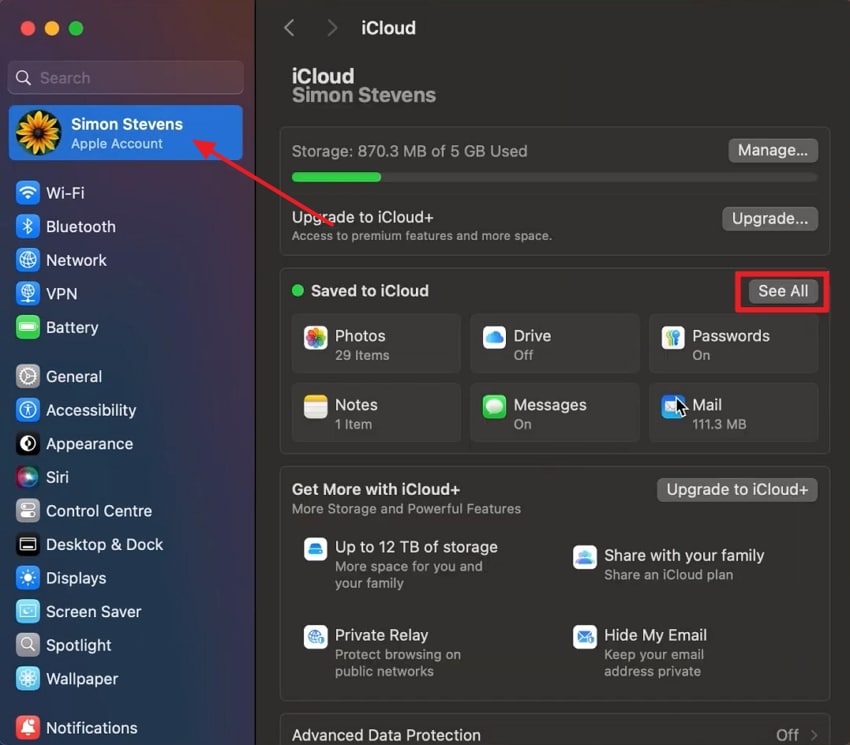Click the Share with your family icon

[585, 557]
